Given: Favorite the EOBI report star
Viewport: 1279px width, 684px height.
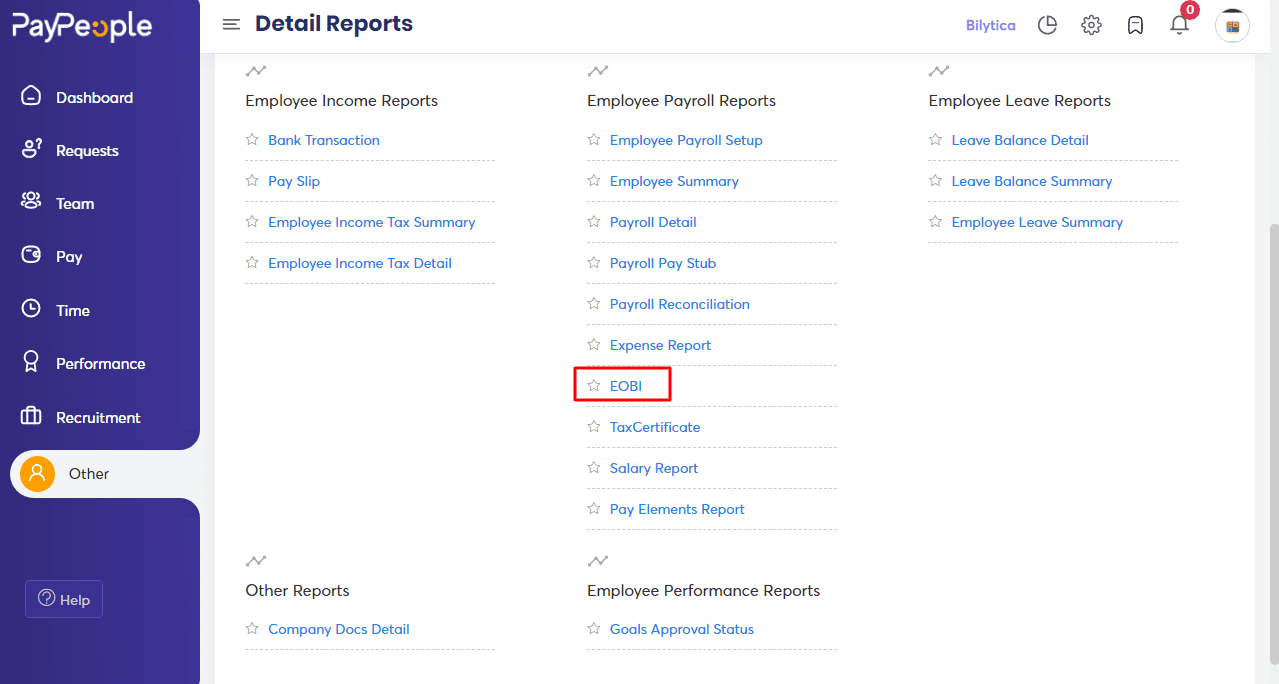Looking at the screenshot, I should tap(594, 385).
